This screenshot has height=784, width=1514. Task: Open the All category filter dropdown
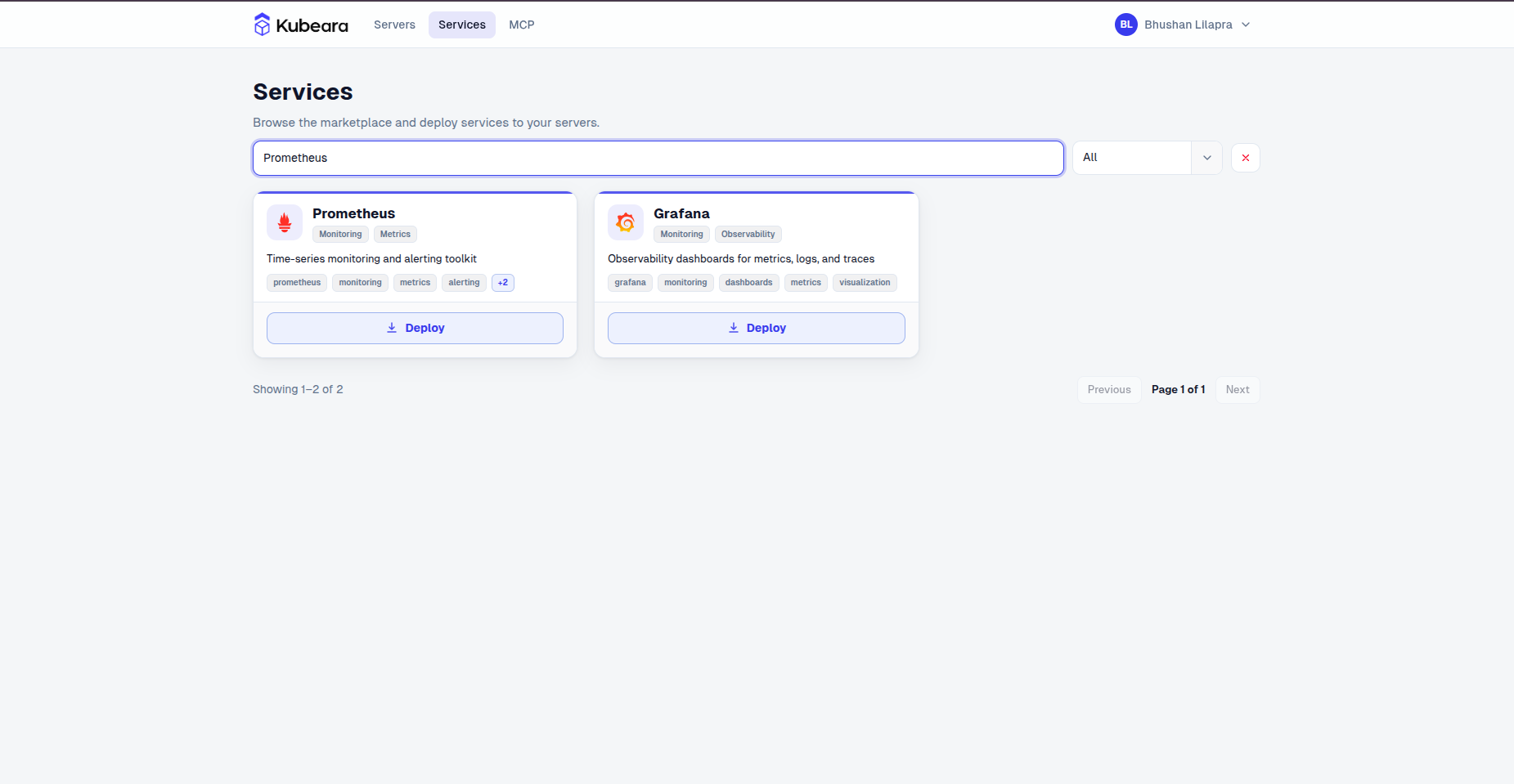pyautogui.click(x=1147, y=158)
